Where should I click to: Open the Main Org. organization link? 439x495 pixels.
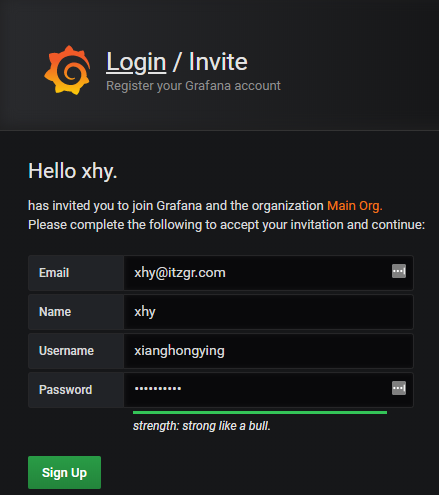(x=355, y=206)
